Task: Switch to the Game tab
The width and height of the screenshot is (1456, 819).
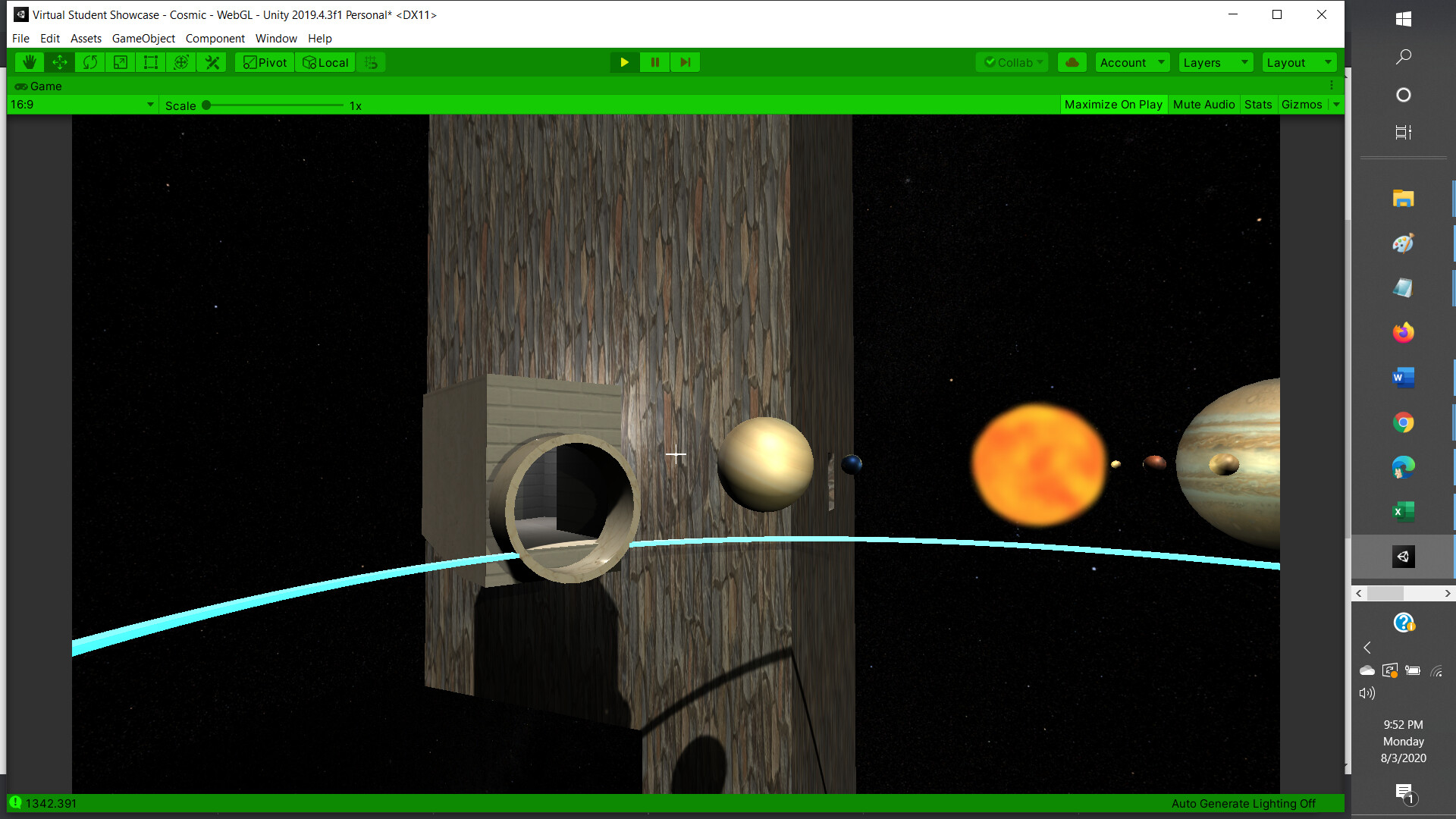Action: pos(37,86)
